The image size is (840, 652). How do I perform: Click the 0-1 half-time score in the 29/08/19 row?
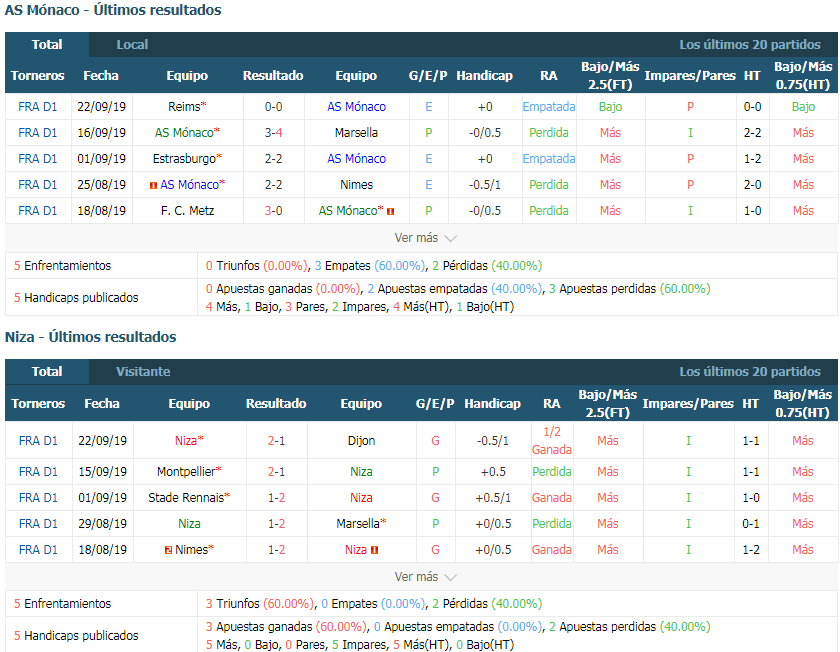[751, 523]
